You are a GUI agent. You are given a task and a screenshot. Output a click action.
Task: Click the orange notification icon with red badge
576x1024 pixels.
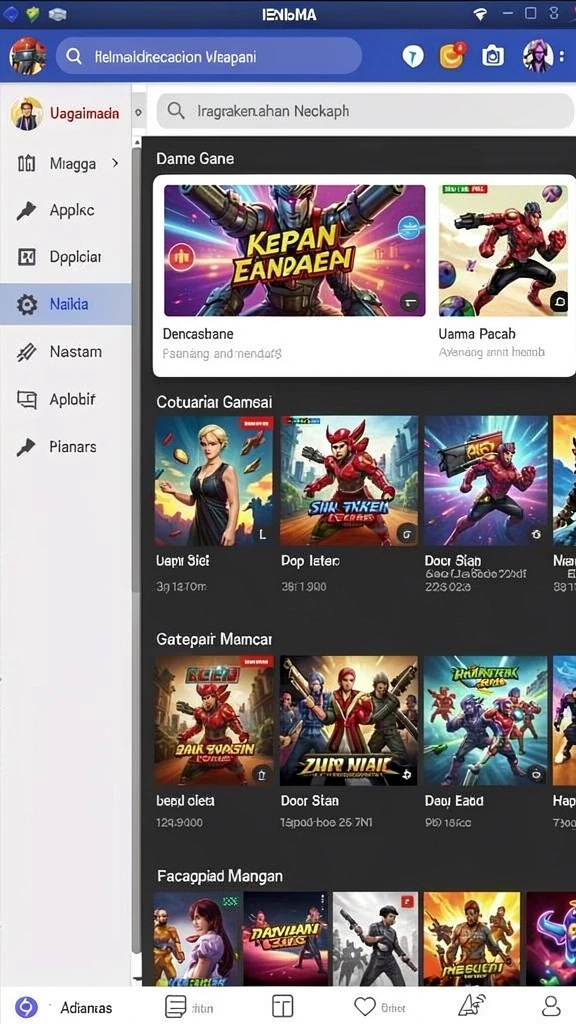click(452, 56)
